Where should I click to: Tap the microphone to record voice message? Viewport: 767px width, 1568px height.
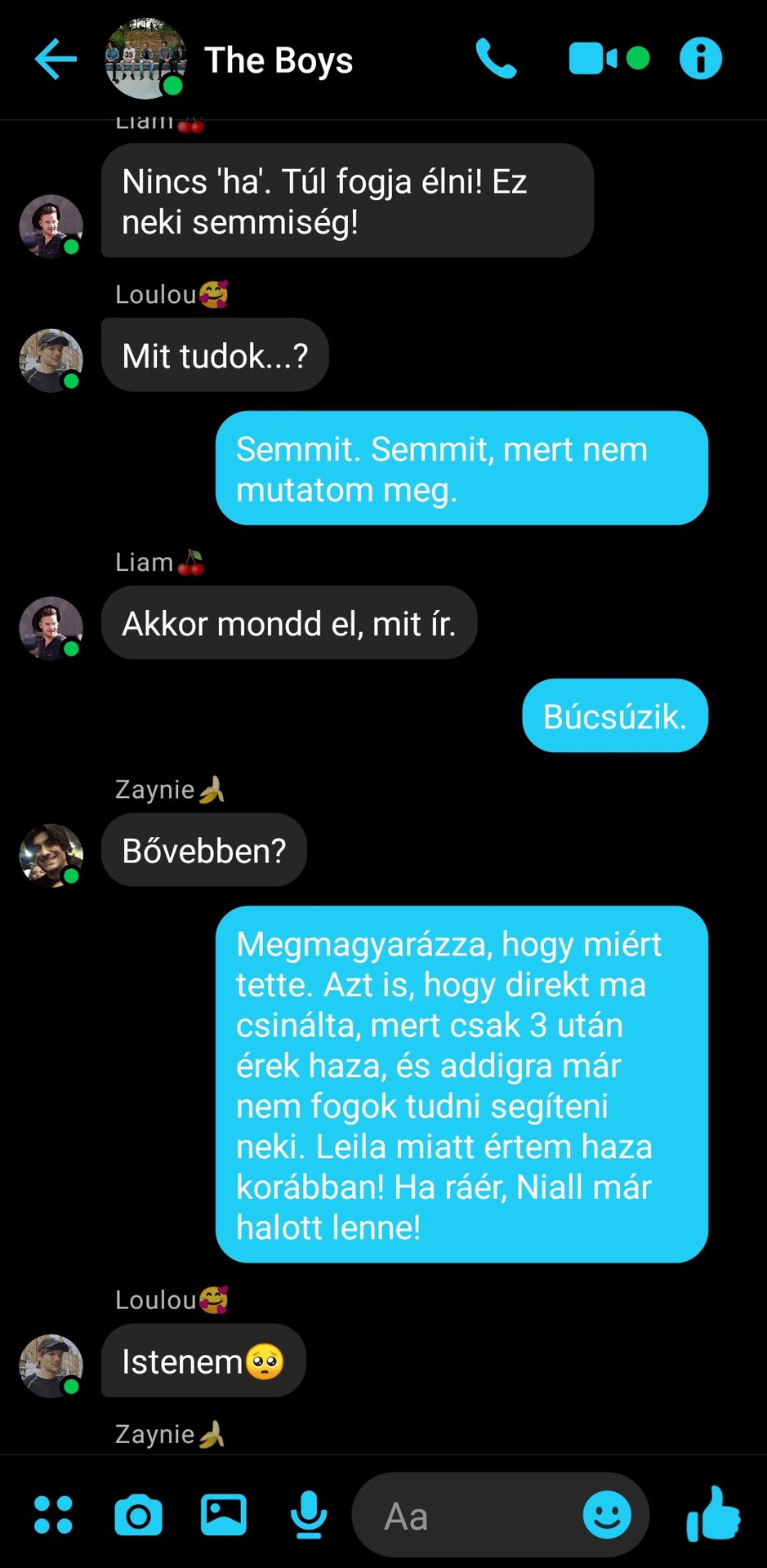pos(309,1516)
